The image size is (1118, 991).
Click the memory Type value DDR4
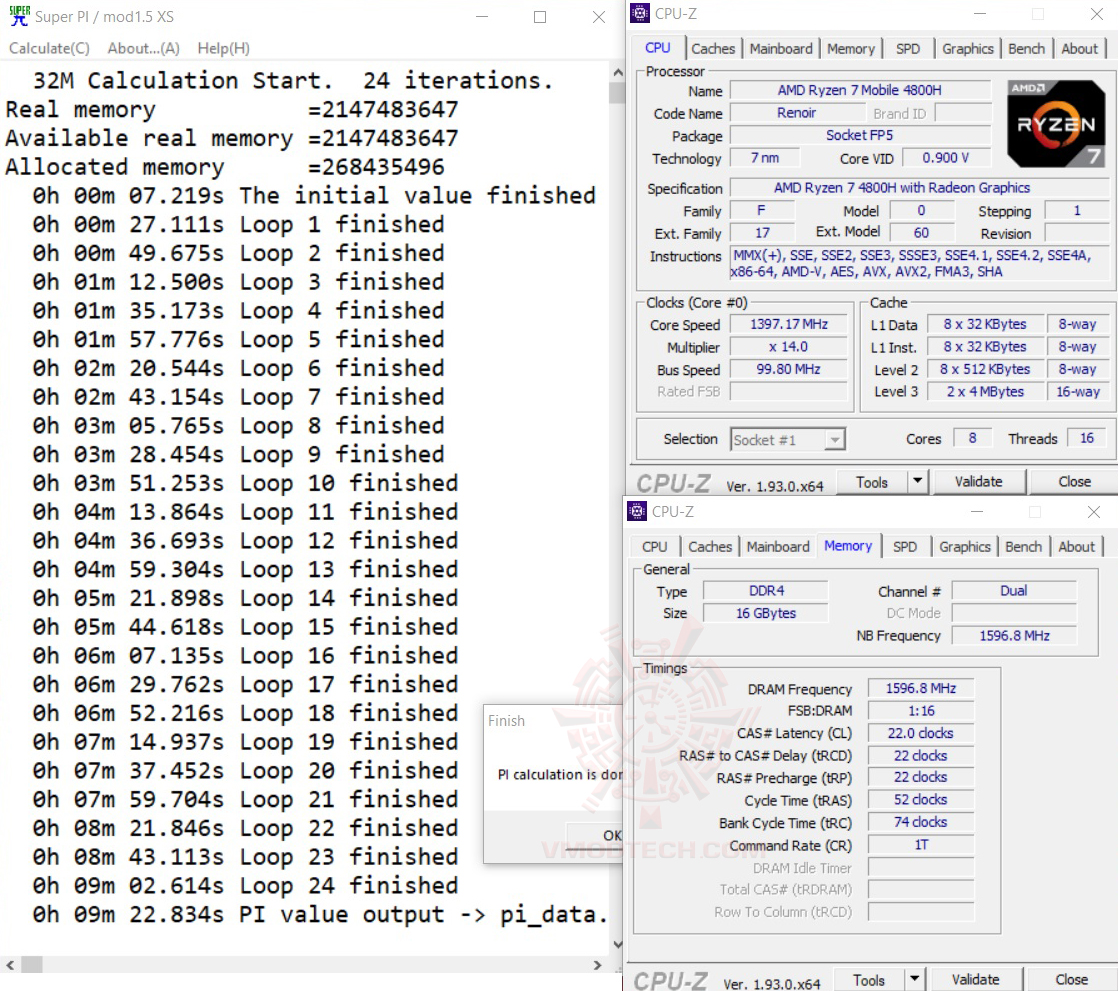click(766, 591)
